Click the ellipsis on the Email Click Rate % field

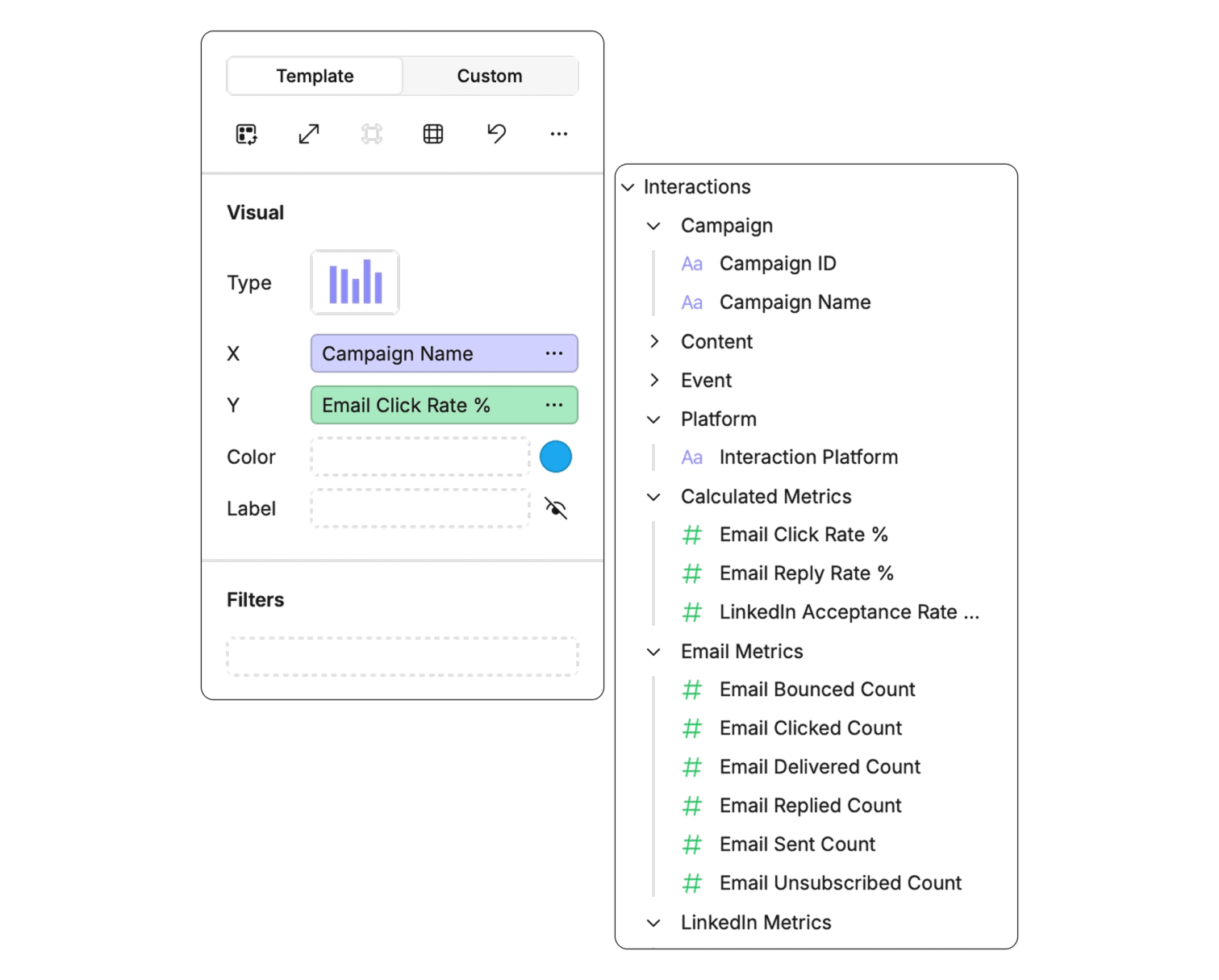click(x=554, y=405)
